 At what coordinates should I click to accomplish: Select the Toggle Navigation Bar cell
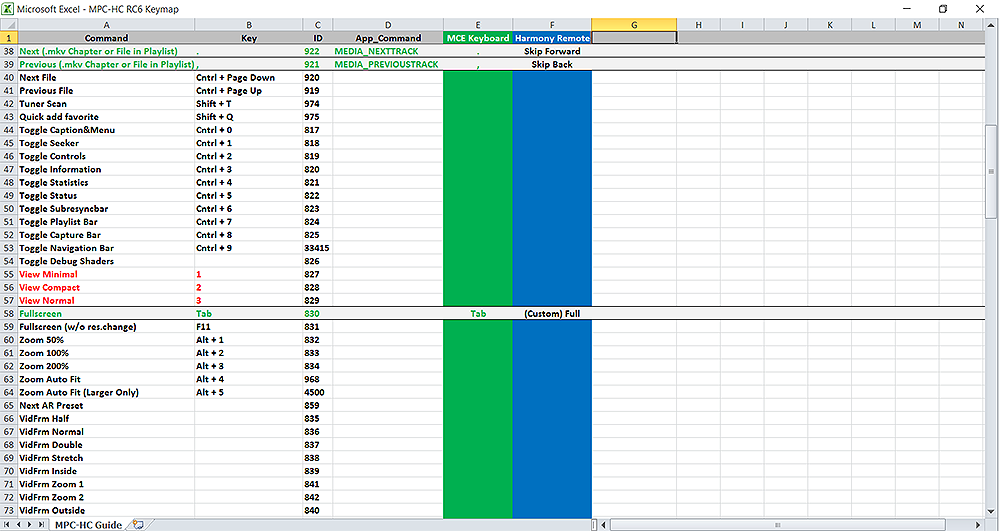[x=106, y=248]
